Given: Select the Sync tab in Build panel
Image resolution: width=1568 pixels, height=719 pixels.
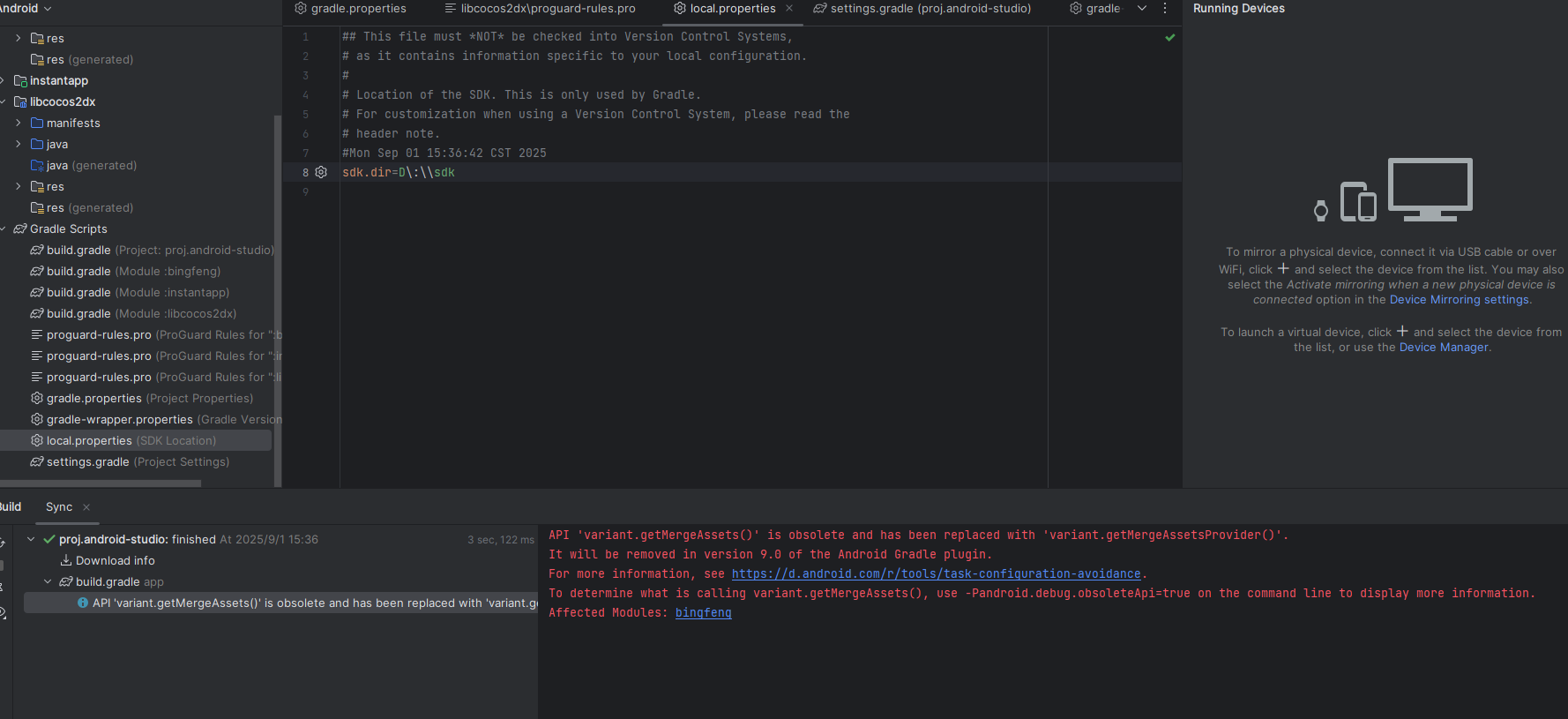Looking at the screenshot, I should (59, 507).
